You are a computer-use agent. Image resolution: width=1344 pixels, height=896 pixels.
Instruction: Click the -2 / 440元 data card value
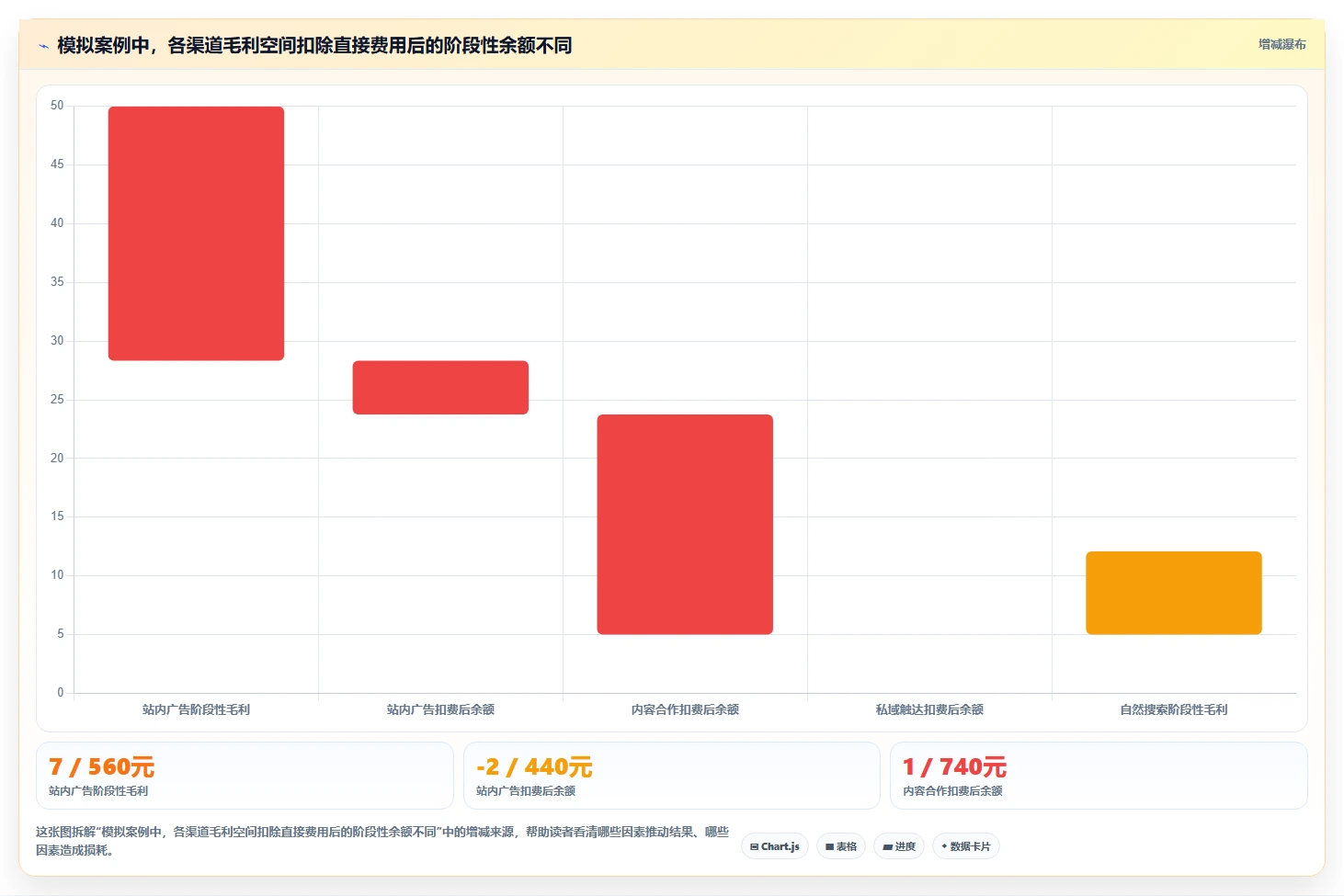[x=534, y=766]
